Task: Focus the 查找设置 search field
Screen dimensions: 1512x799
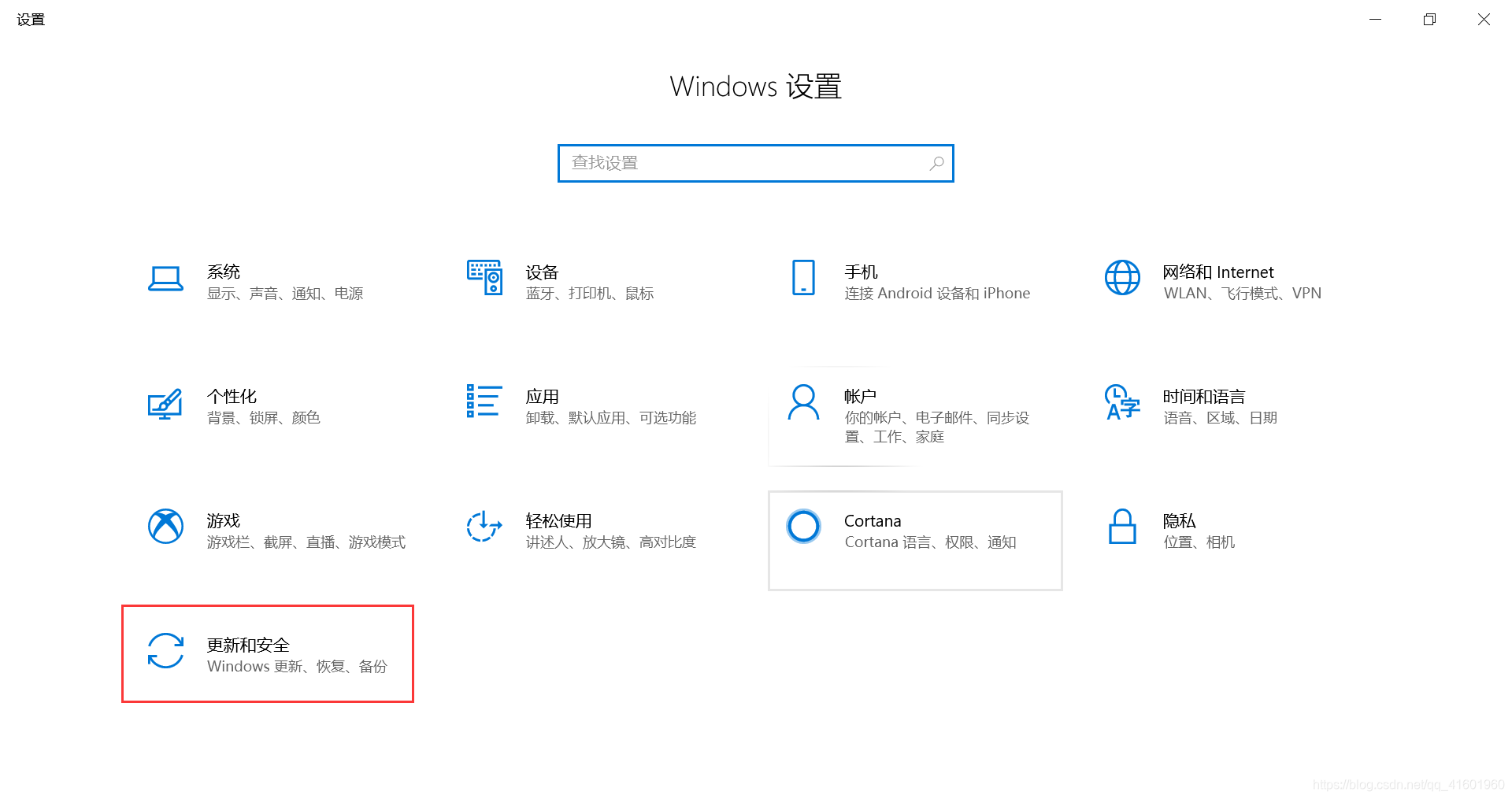Action: [756, 163]
